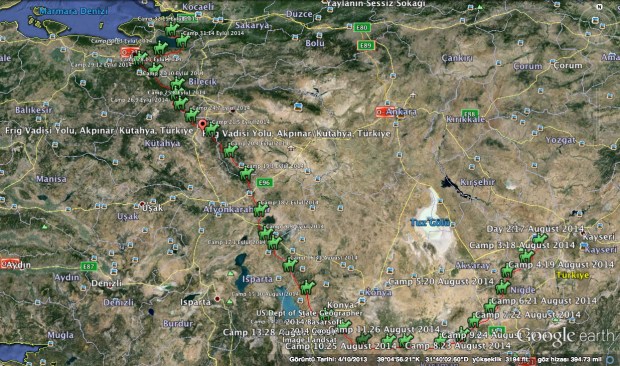Click the Bilecik city label

203,82
